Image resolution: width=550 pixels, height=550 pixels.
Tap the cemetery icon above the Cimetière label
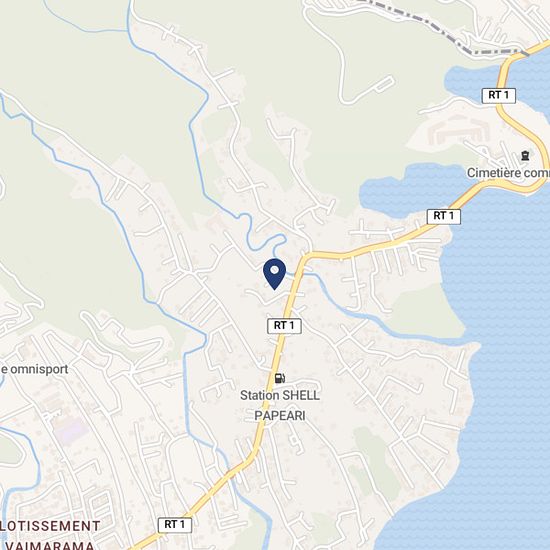tap(525, 155)
